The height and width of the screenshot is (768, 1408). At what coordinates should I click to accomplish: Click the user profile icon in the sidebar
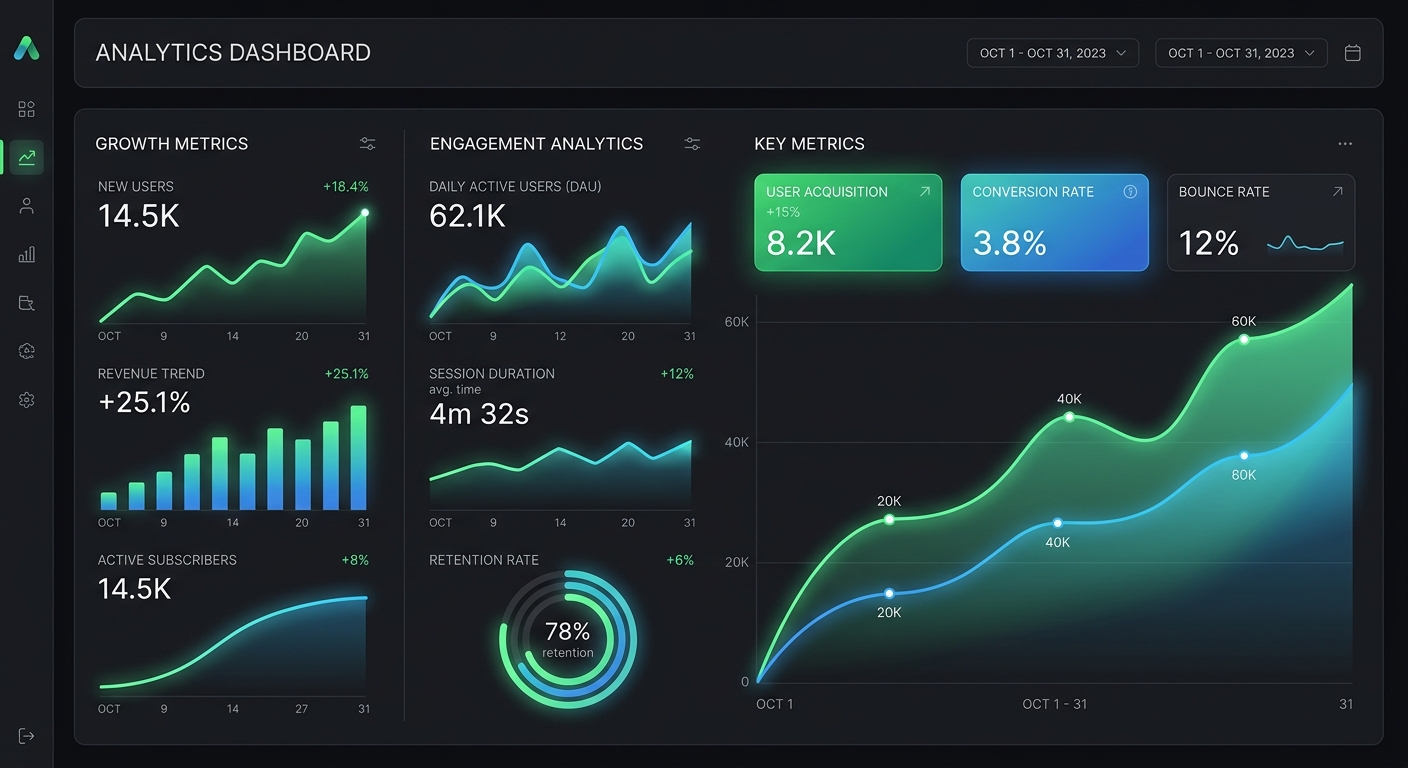click(26, 205)
